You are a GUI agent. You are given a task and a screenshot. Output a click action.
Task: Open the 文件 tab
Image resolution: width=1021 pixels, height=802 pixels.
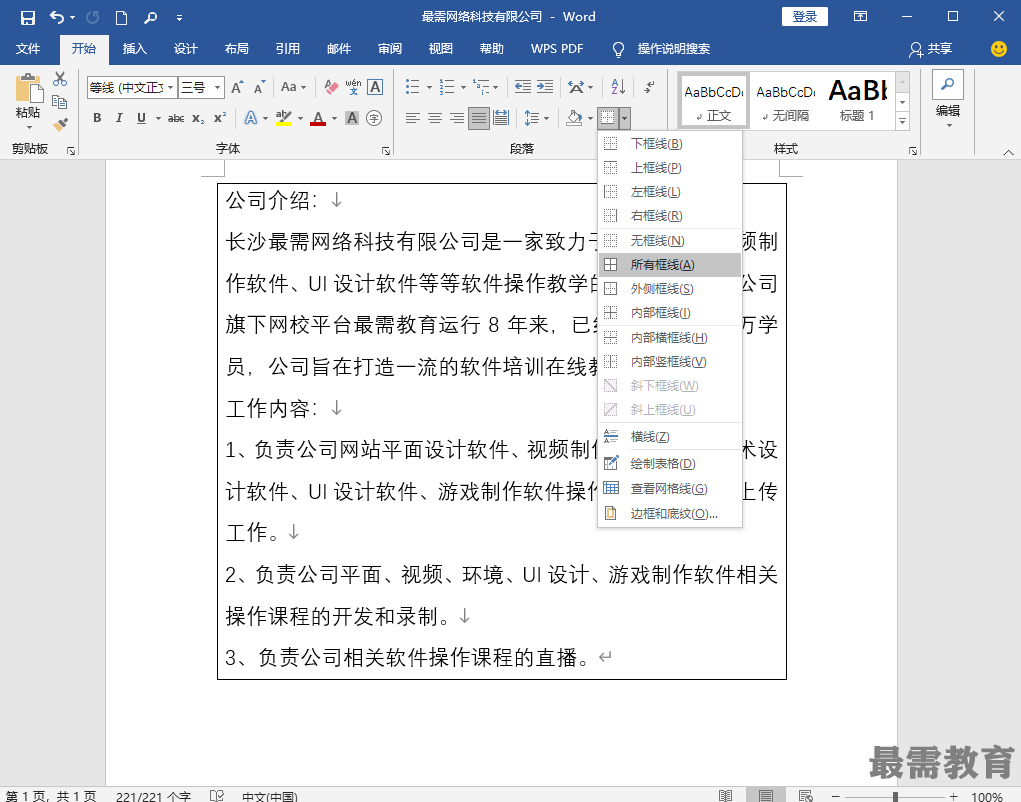[x=28, y=49]
